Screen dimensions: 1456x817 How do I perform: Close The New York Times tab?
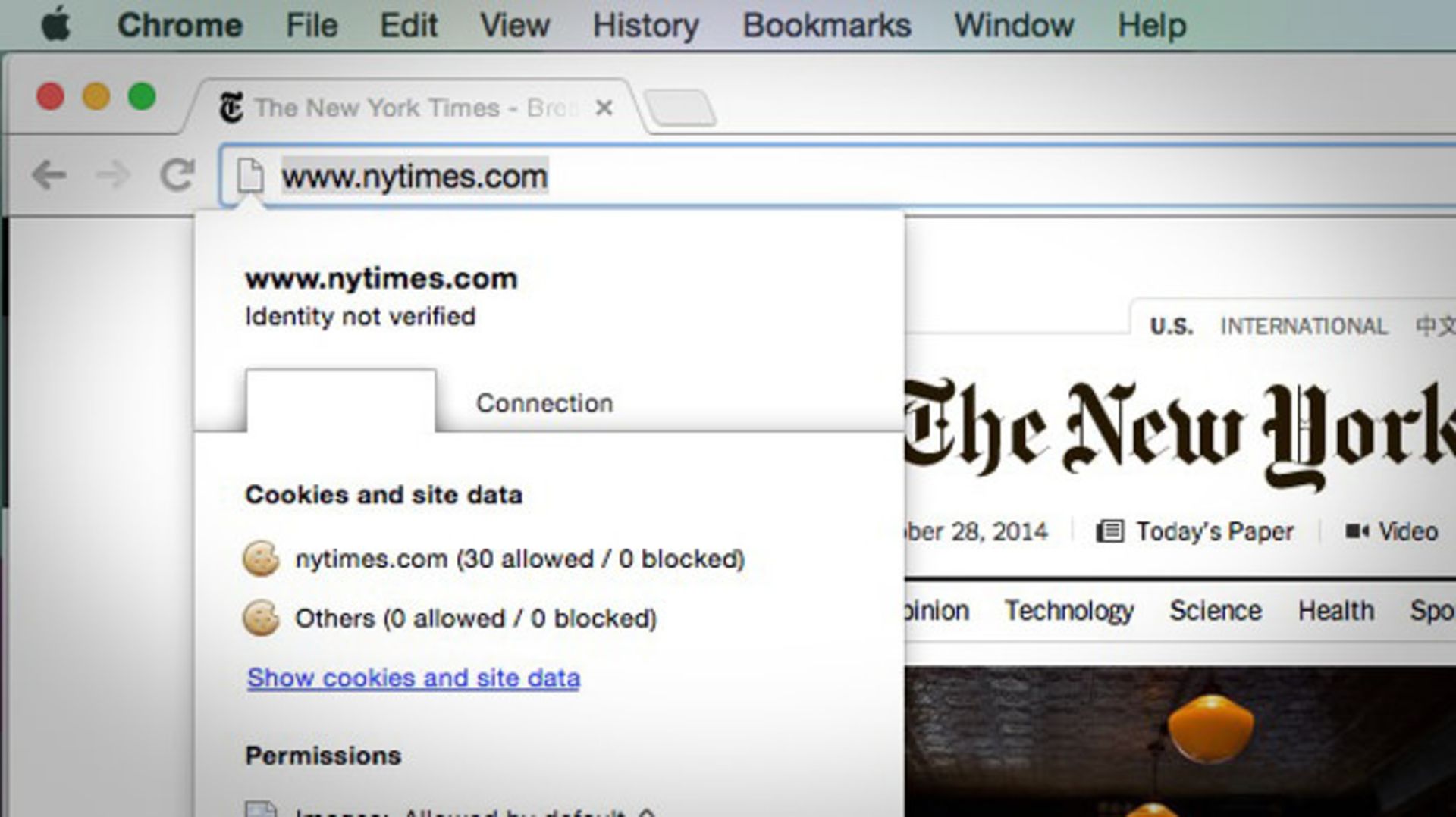(x=604, y=108)
